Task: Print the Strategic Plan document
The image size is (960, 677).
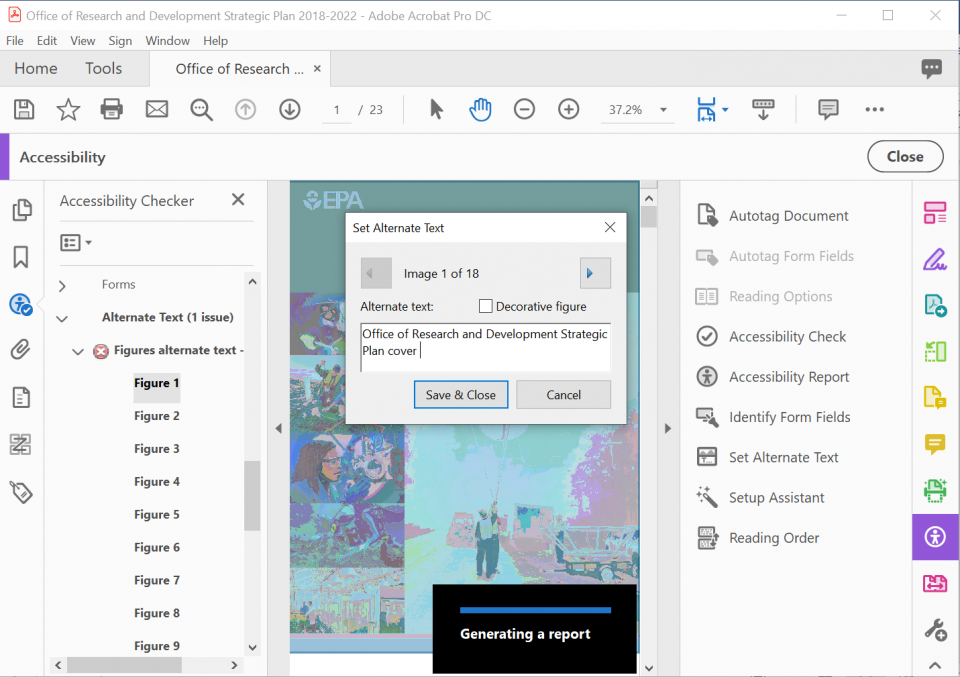Action: (111, 109)
